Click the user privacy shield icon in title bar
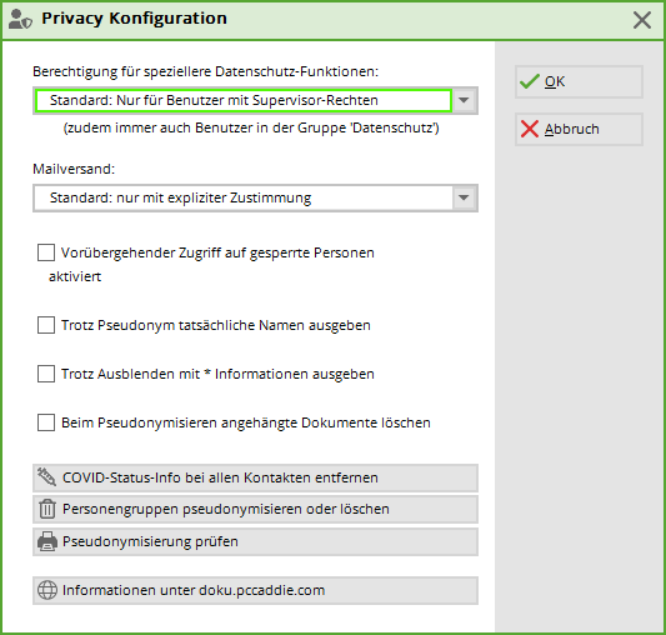Screen dimensions: 666x635 [x=20, y=19]
